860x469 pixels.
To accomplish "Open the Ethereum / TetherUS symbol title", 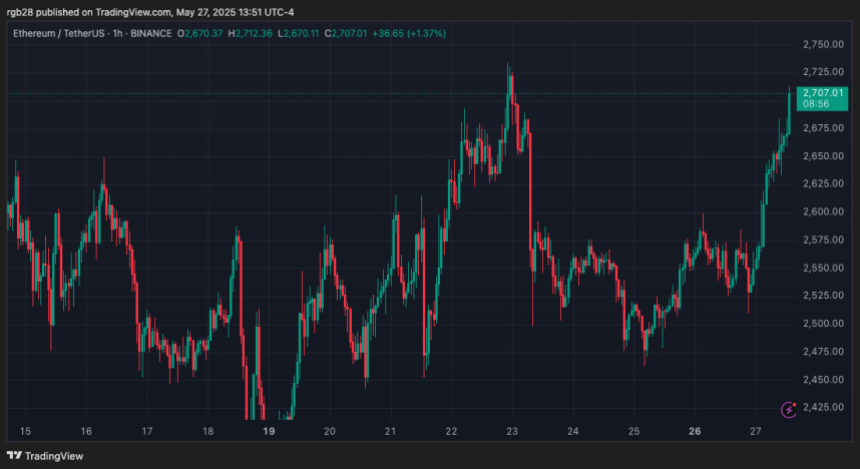I will 64,33.
